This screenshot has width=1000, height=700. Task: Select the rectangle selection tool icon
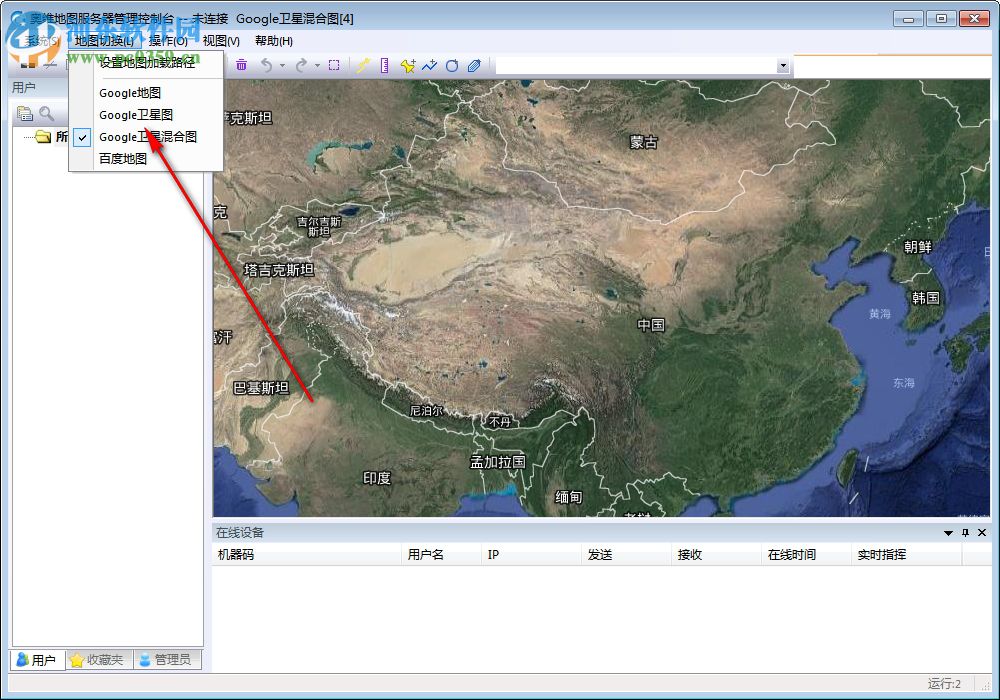(x=334, y=65)
